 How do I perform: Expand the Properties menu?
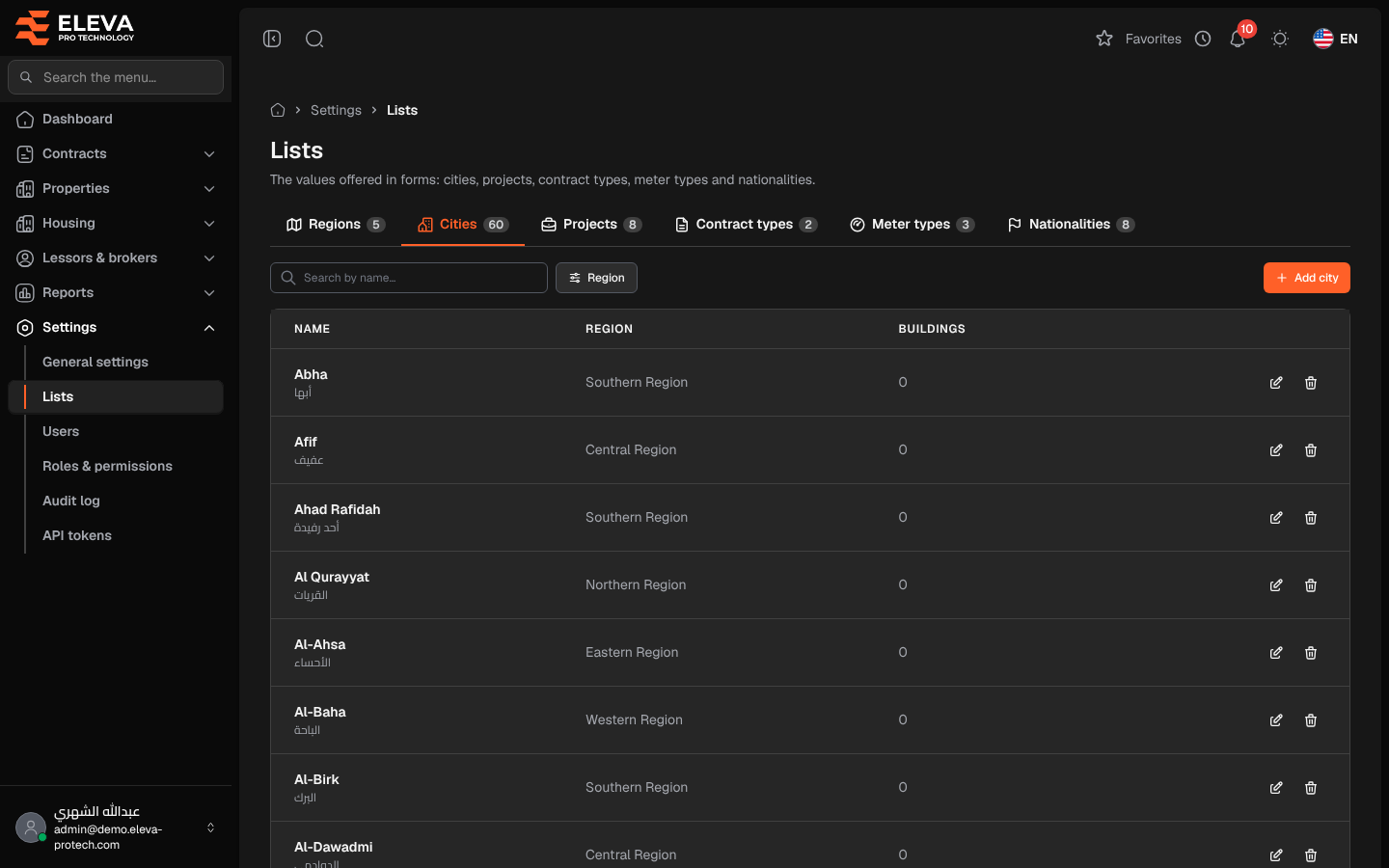point(116,188)
